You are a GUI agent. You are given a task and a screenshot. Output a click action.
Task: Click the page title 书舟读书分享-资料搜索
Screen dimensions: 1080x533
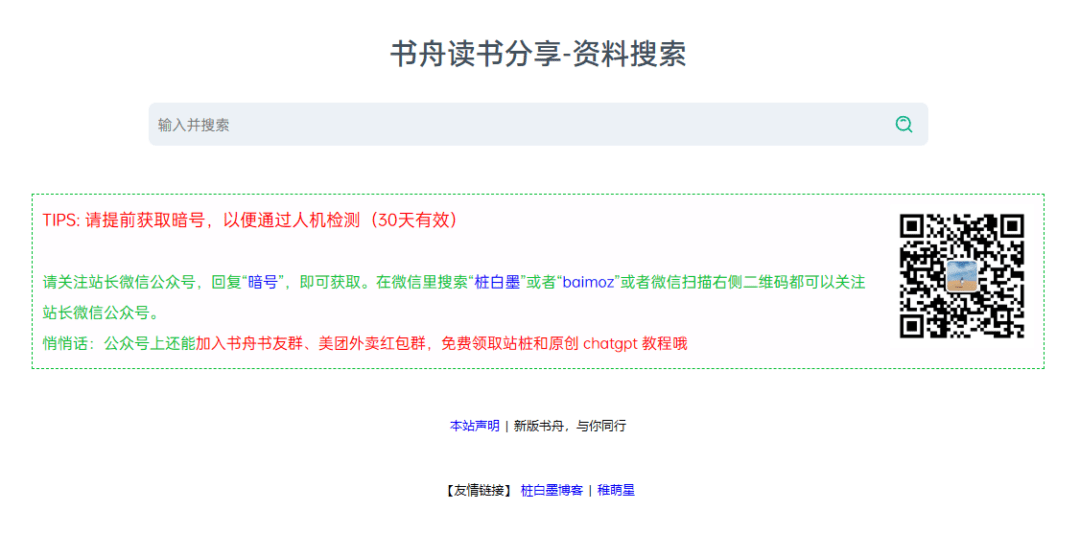pos(538,54)
